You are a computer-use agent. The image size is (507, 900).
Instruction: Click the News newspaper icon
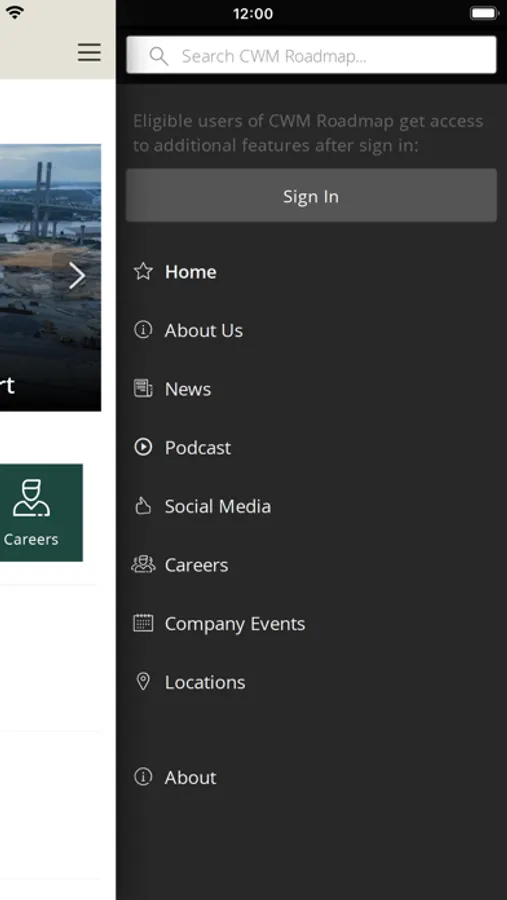coord(143,389)
